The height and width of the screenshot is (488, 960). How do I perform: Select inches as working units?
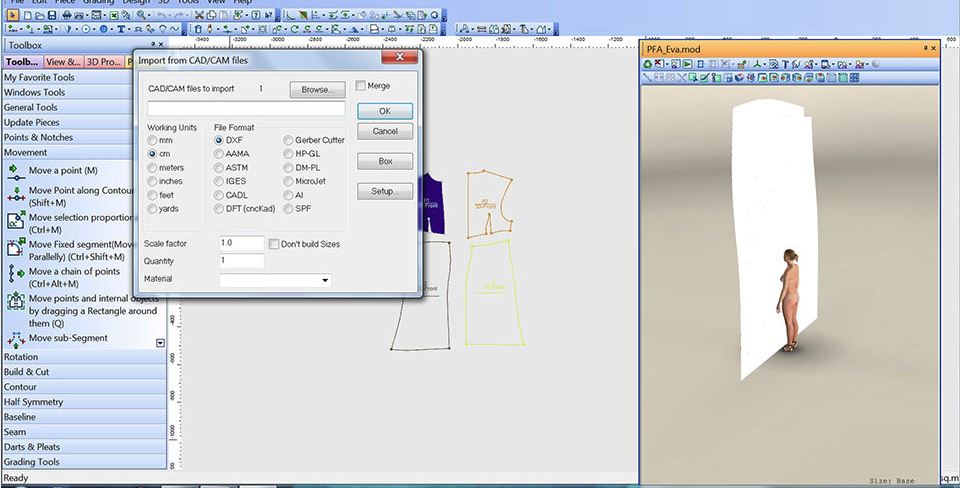coord(152,182)
